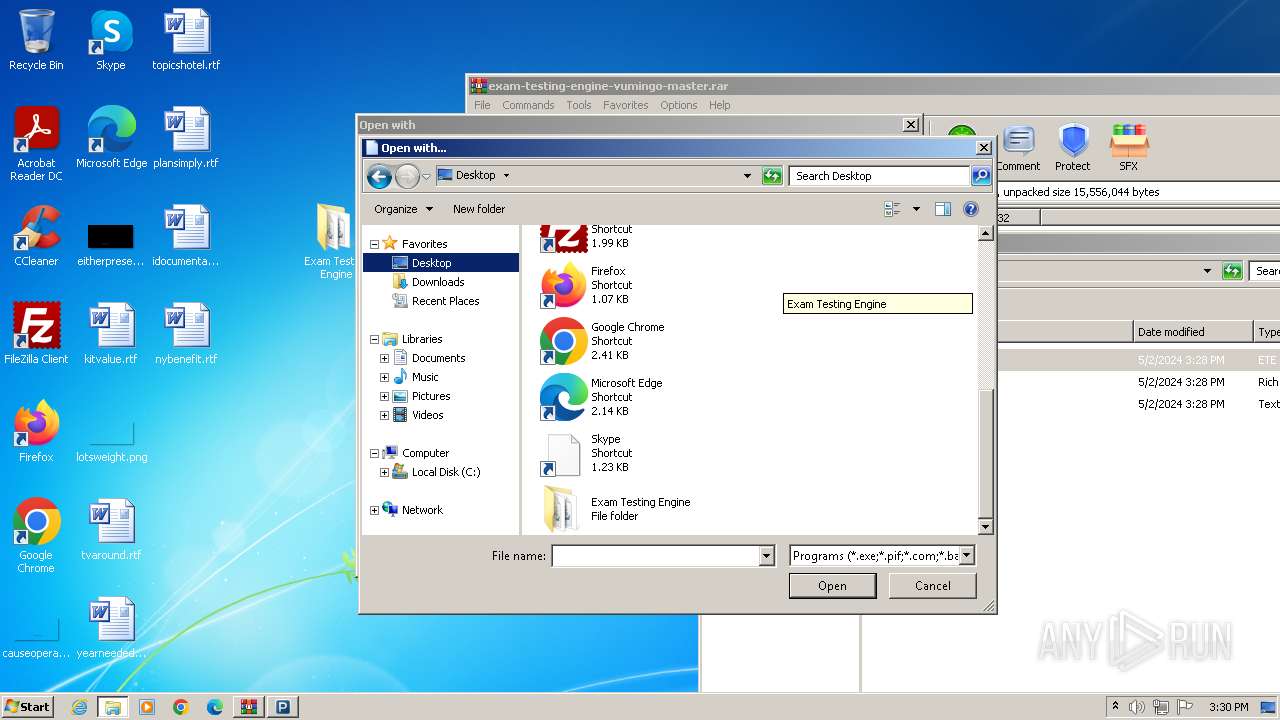The height and width of the screenshot is (720, 1280).
Task: Click the file list scrollbar down arrow
Action: (985, 527)
